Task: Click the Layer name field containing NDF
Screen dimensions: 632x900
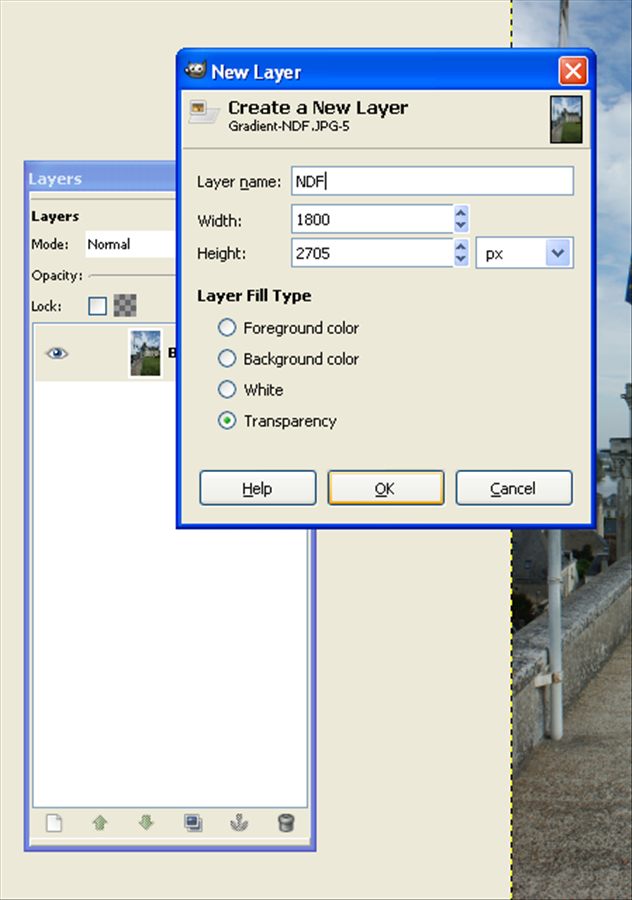Action: [432, 181]
